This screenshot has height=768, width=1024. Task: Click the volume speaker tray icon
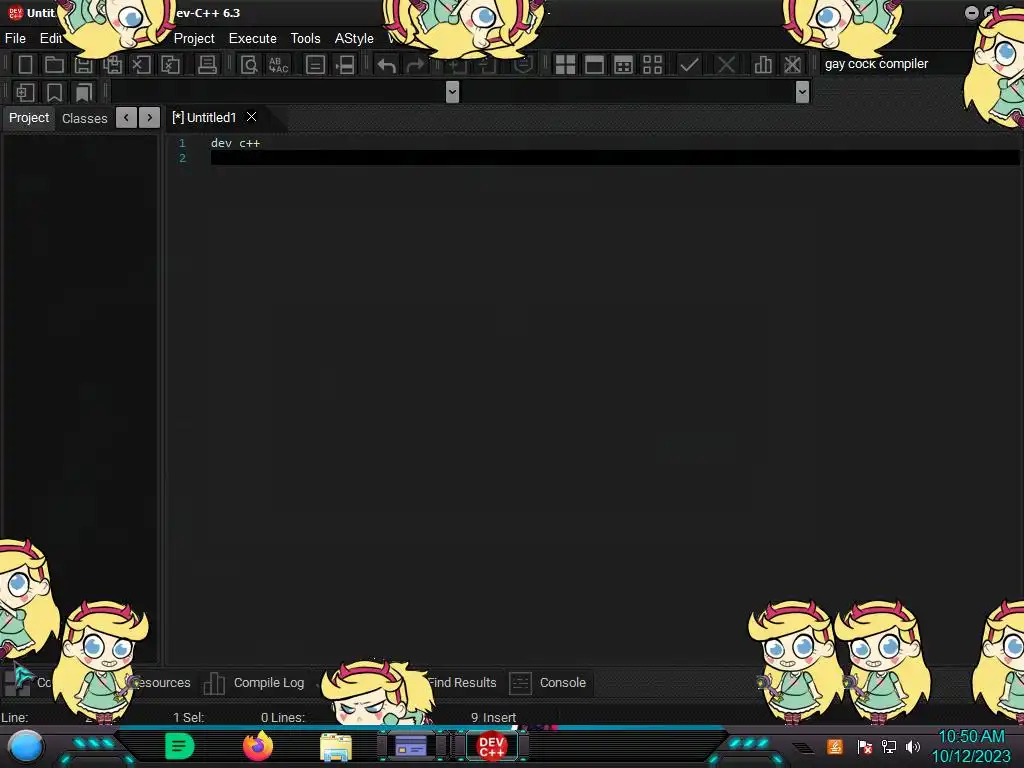pos(913,746)
